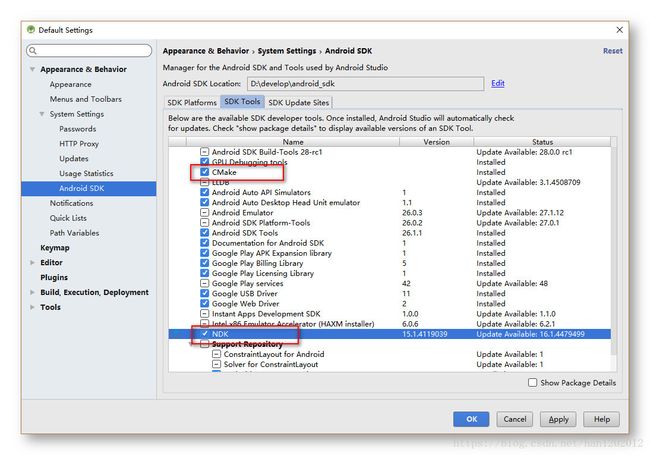Toggle Instant Apps Development SDK checkbox

point(204,314)
